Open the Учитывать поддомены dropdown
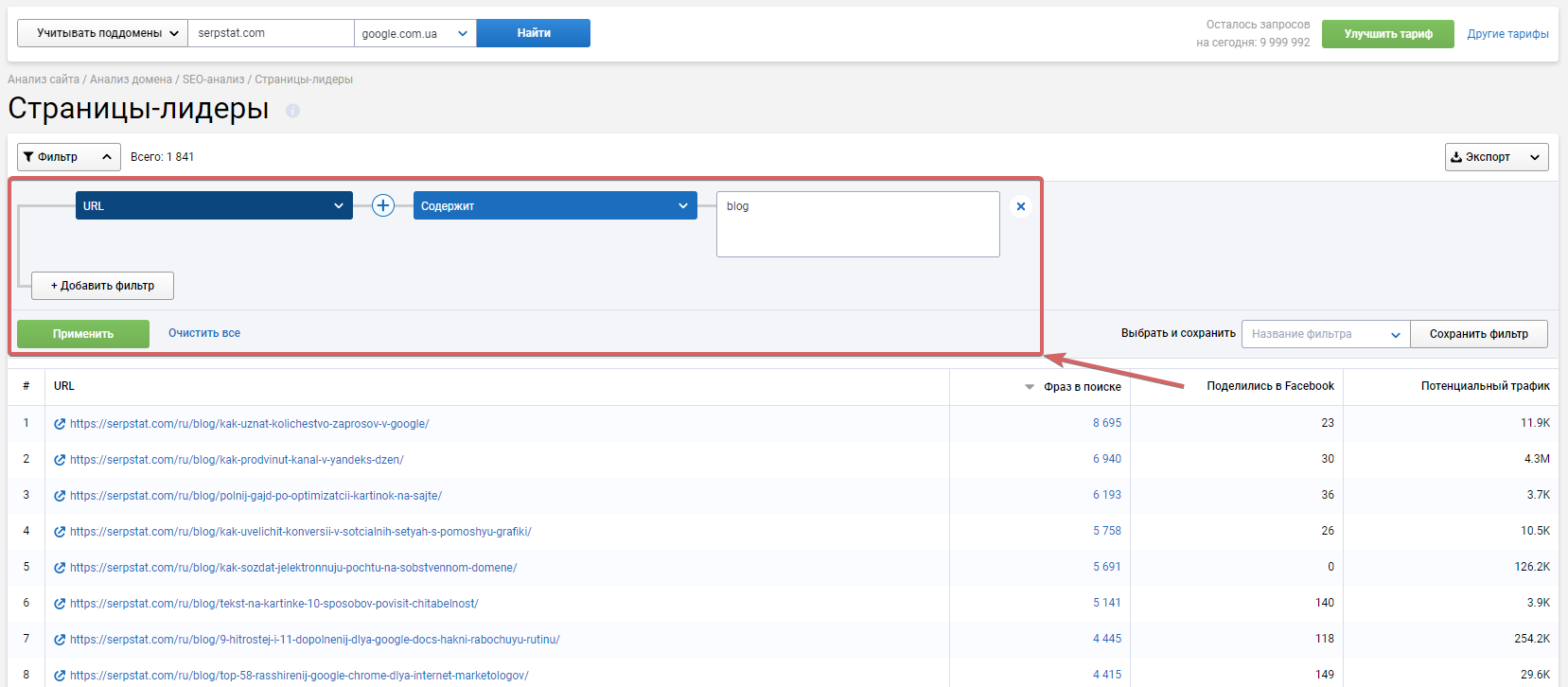Image resolution: width=1568 pixels, height=687 pixels. point(102,33)
